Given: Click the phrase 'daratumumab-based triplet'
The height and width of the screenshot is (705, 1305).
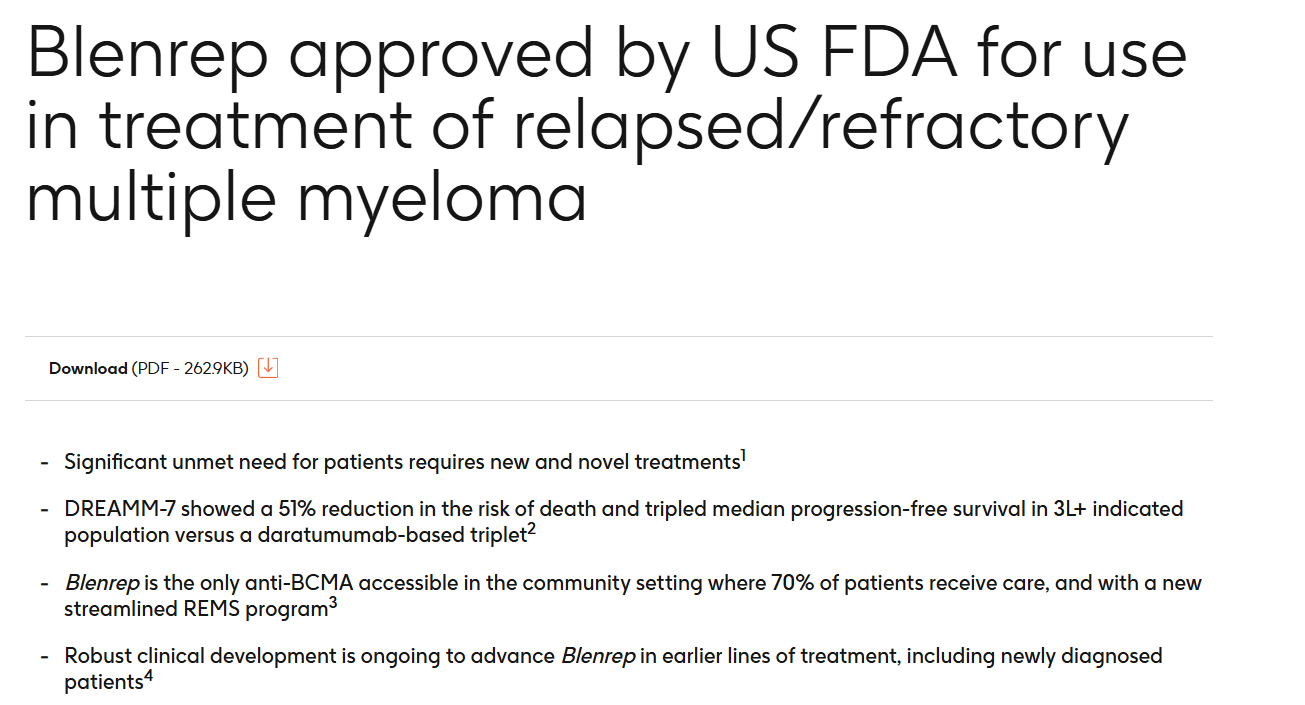Looking at the screenshot, I should coord(391,535).
